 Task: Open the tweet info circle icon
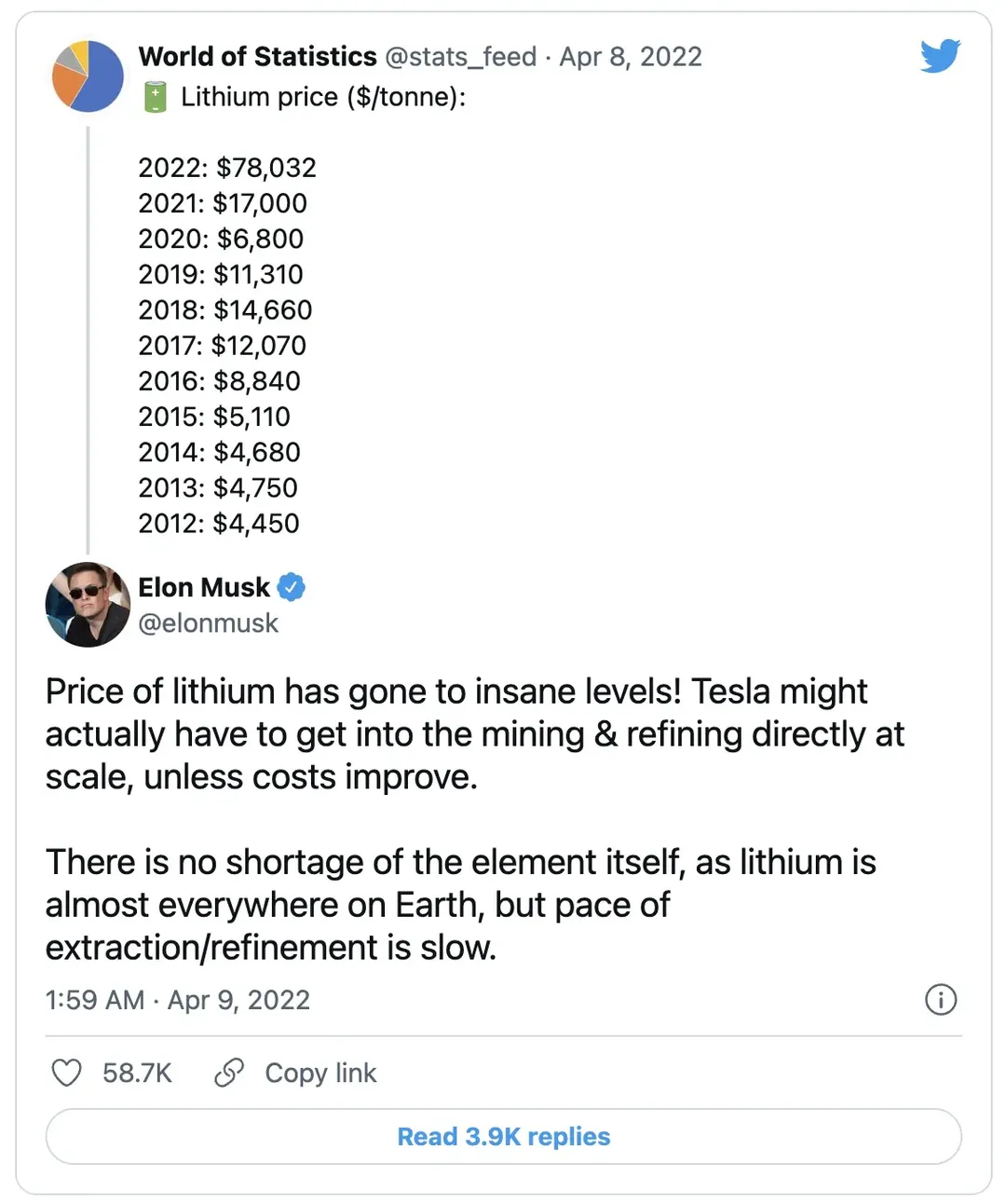point(941,999)
